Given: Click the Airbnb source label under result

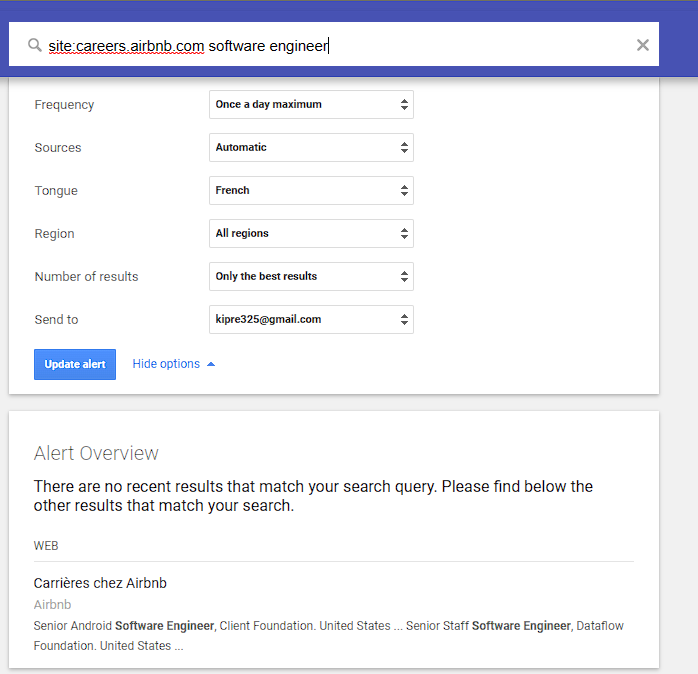Looking at the screenshot, I should tap(53, 605).
